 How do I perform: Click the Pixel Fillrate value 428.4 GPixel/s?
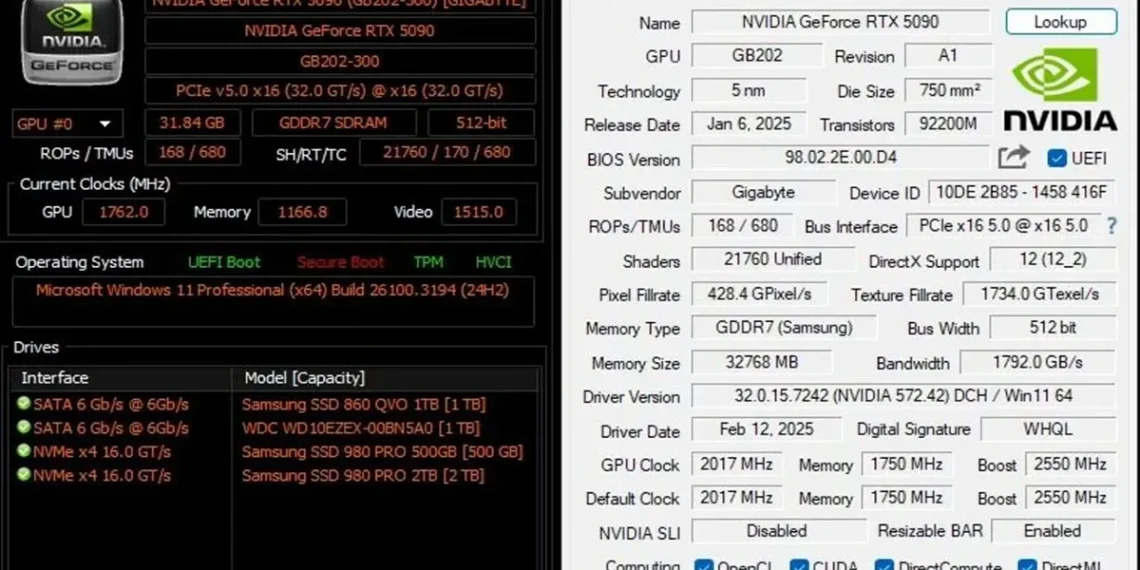coord(759,294)
